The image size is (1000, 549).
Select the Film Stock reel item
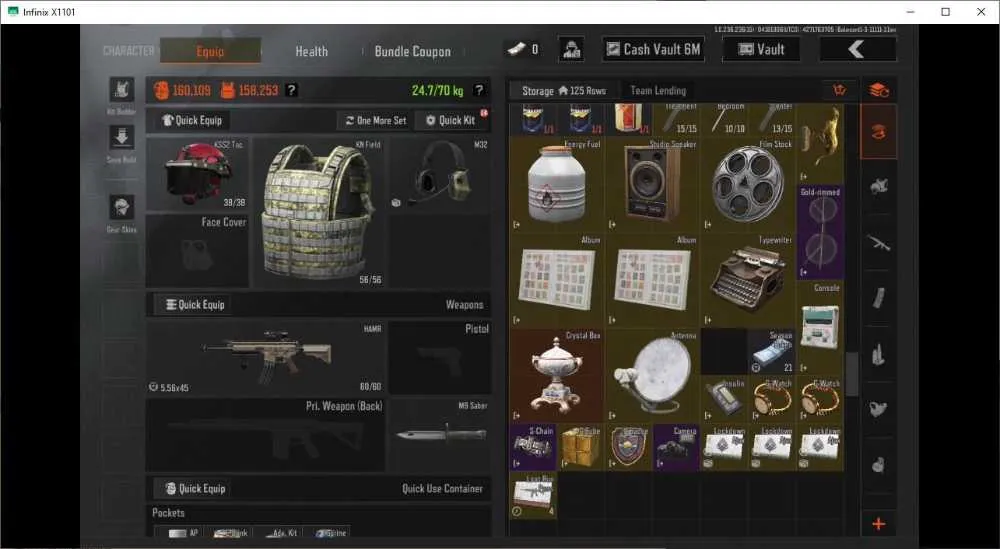point(747,184)
